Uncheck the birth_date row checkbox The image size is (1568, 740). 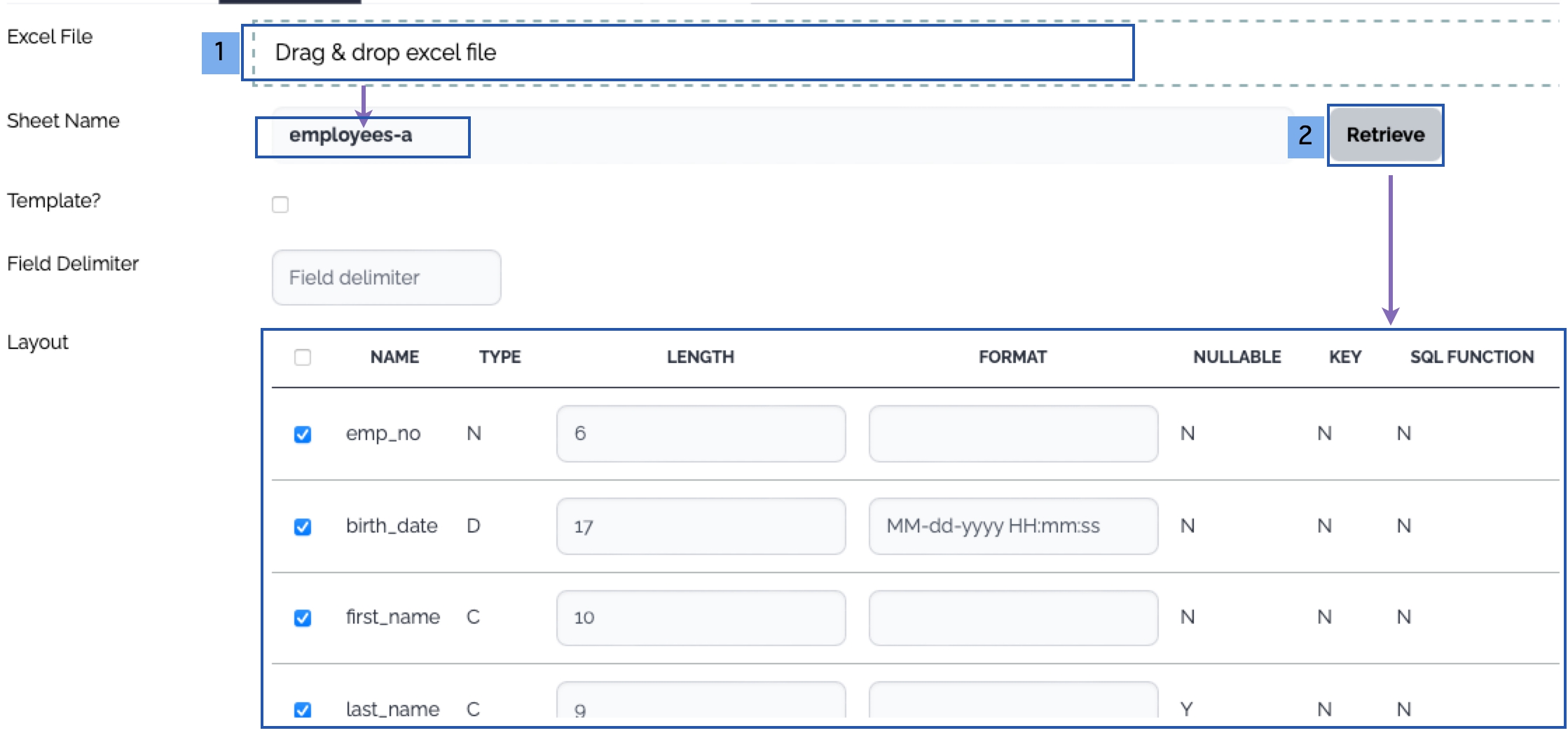pyautogui.click(x=303, y=527)
